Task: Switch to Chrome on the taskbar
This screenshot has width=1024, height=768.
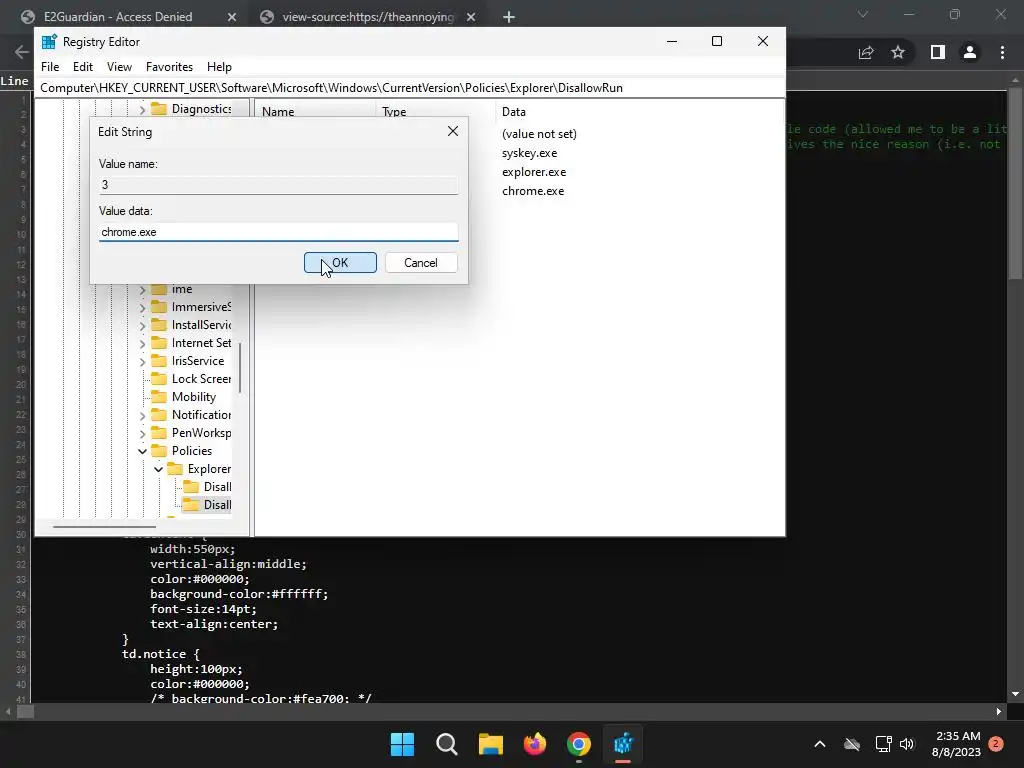Action: pyautogui.click(x=579, y=744)
